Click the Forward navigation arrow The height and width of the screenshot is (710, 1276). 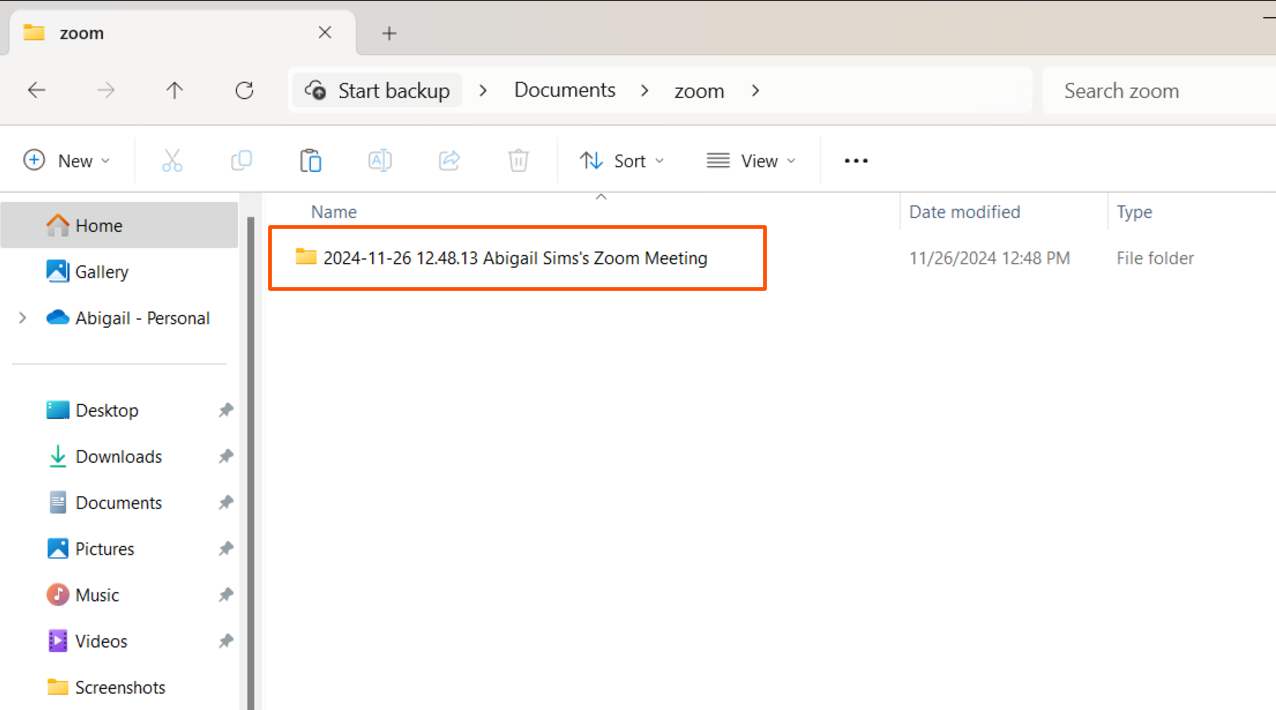pyautogui.click(x=106, y=91)
